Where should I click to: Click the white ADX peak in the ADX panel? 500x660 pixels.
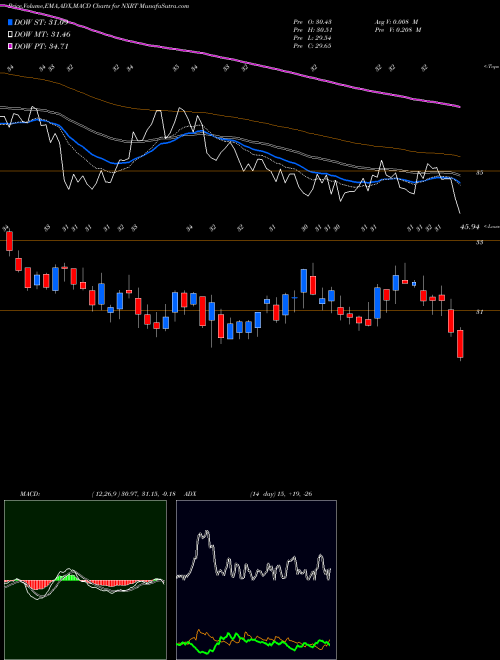click(206, 534)
